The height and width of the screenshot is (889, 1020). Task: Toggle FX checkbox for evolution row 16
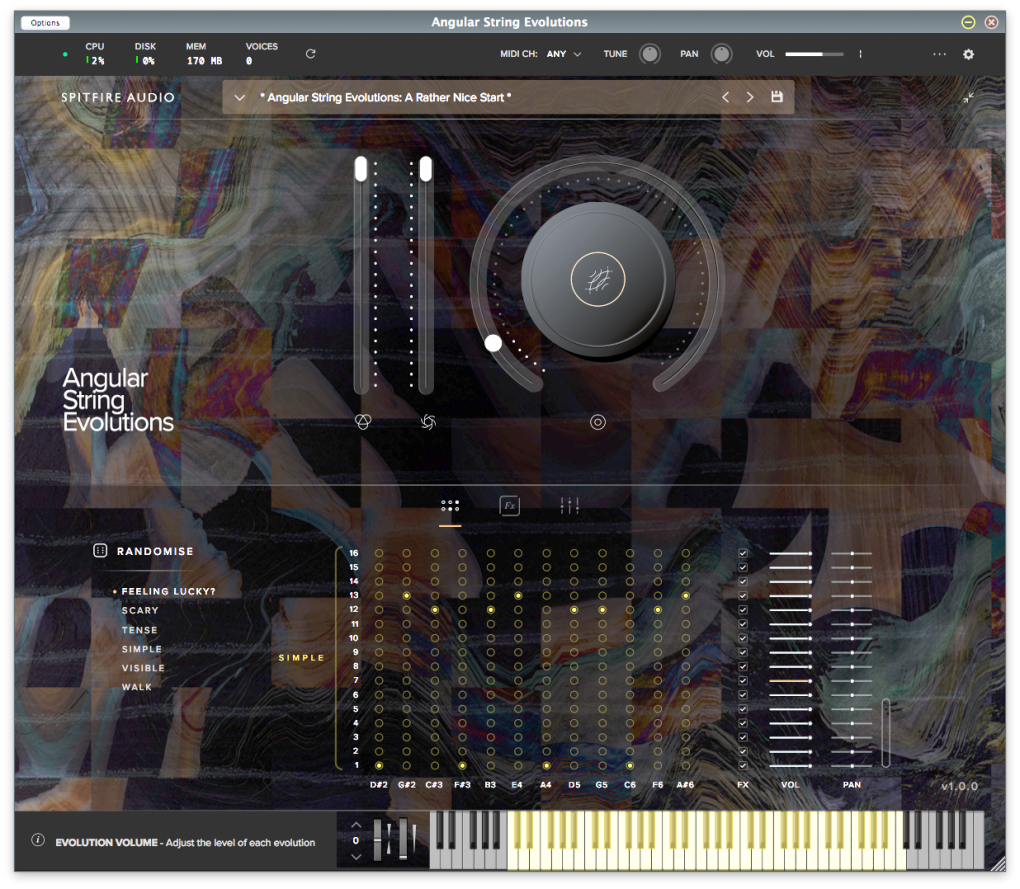(743, 553)
